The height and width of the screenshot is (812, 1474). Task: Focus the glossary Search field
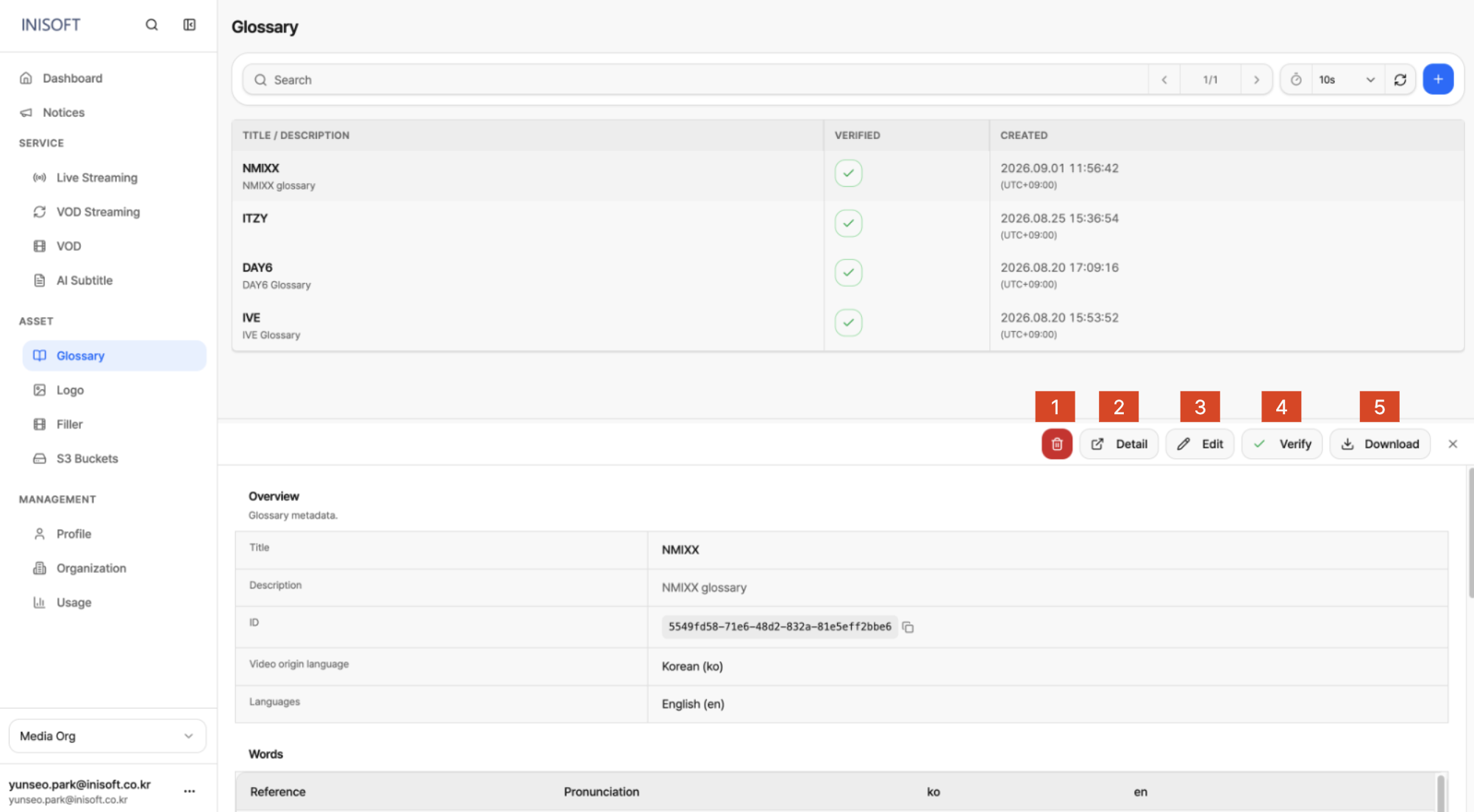pos(695,79)
